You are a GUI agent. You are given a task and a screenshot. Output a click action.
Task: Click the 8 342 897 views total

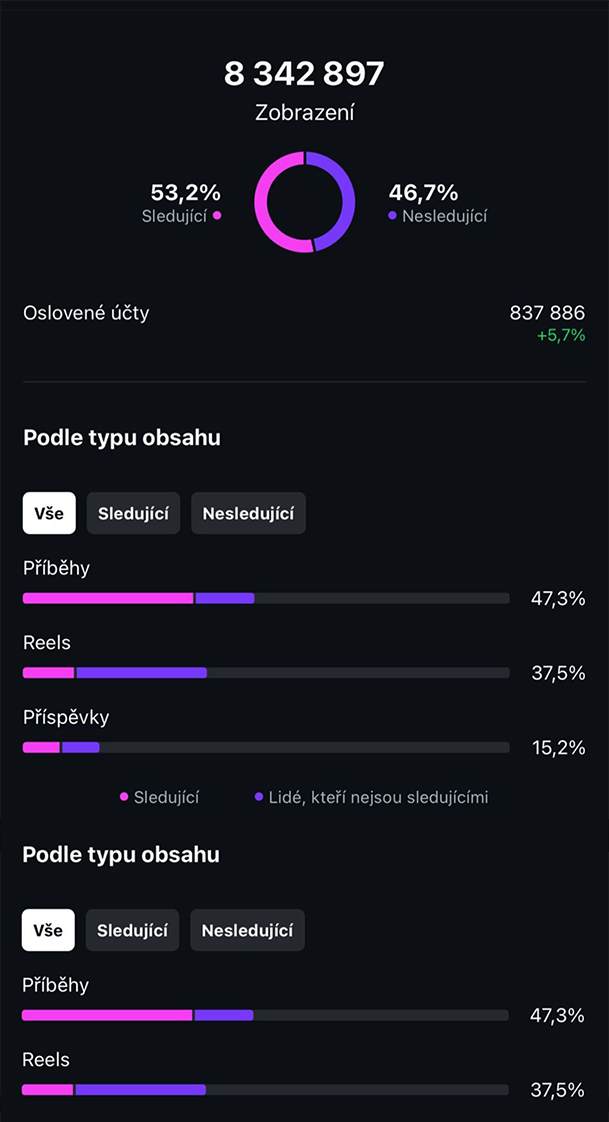(304, 74)
